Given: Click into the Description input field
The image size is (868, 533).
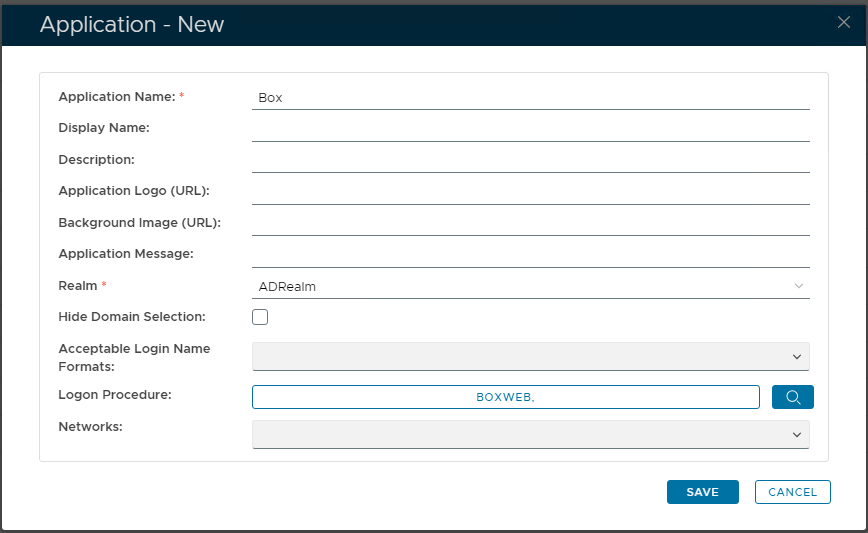Looking at the screenshot, I should tap(530, 160).
